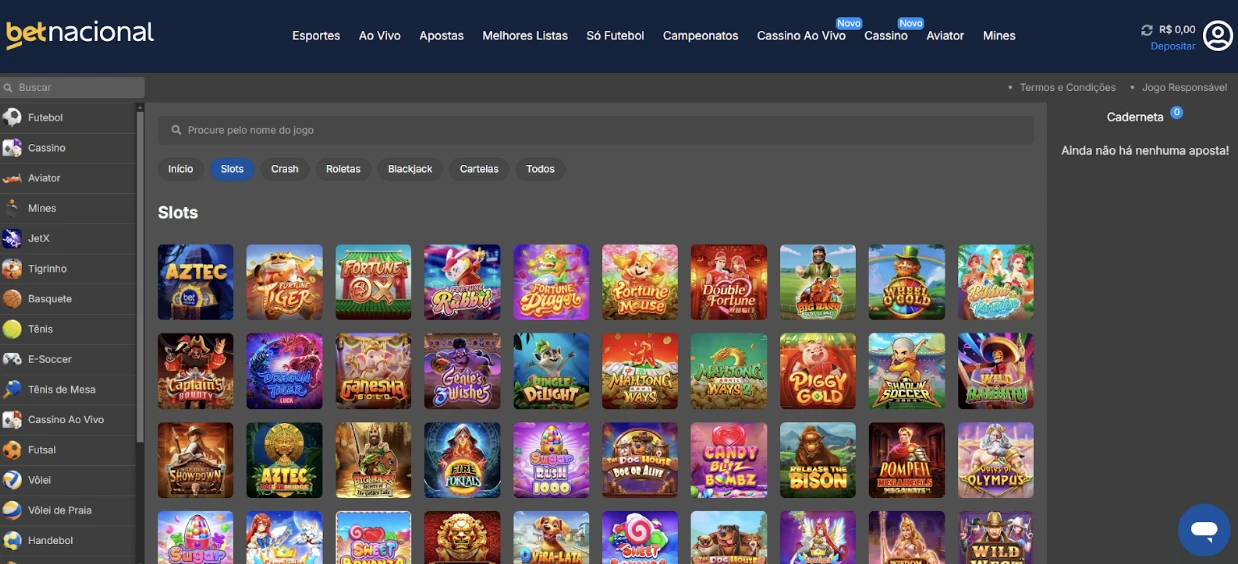The image size is (1238, 564).
Task: Click the Vôlei de Praia icon
Action: (x=12, y=510)
